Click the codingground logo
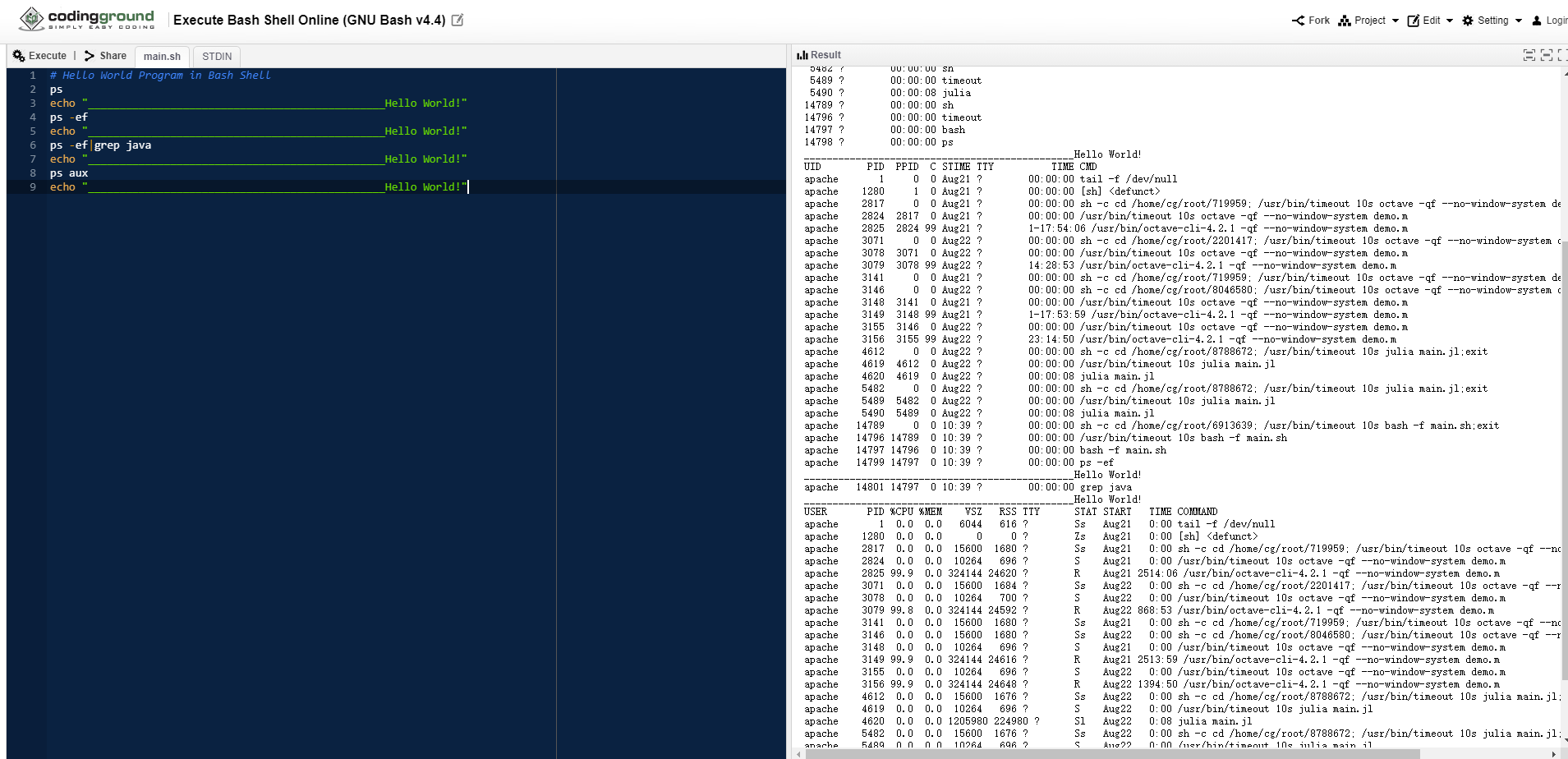Screen dimensions: 1568x759 (85, 18)
